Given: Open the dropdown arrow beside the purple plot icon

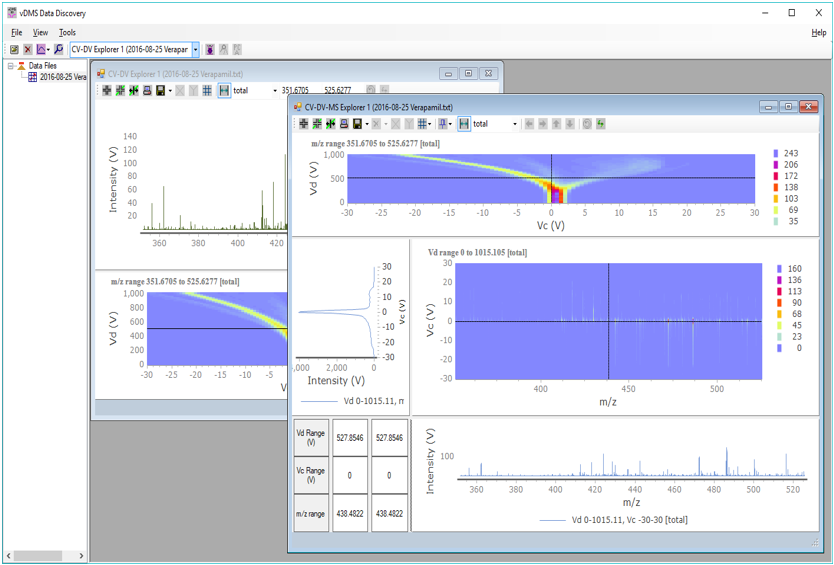Looking at the screenshot, I should click(x=48, y=49).
